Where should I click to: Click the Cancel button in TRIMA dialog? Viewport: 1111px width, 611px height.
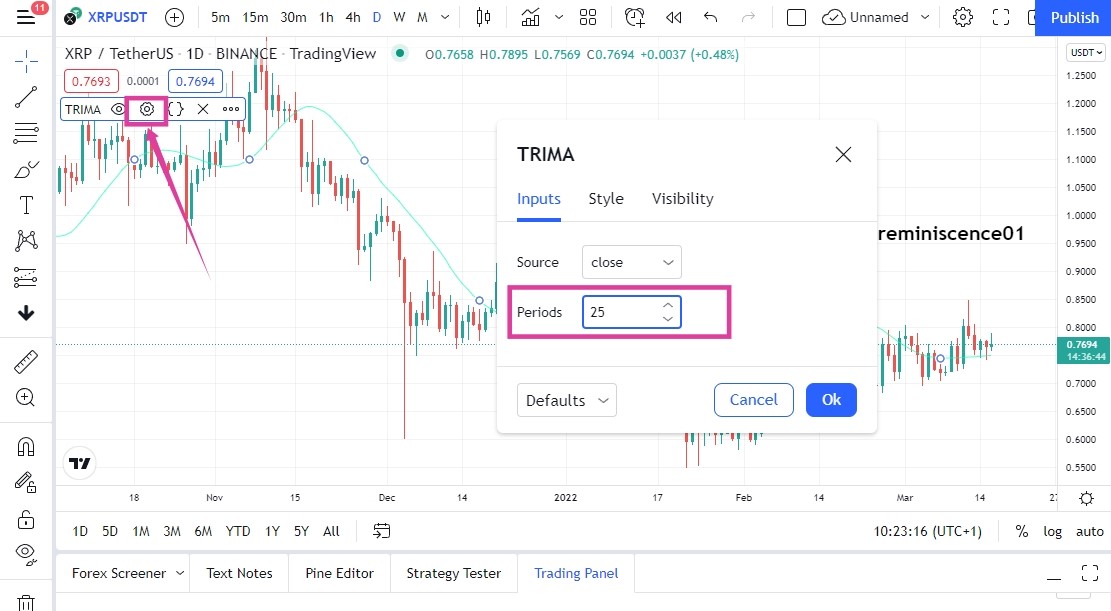pyautogui.click(x=754, y=400)
